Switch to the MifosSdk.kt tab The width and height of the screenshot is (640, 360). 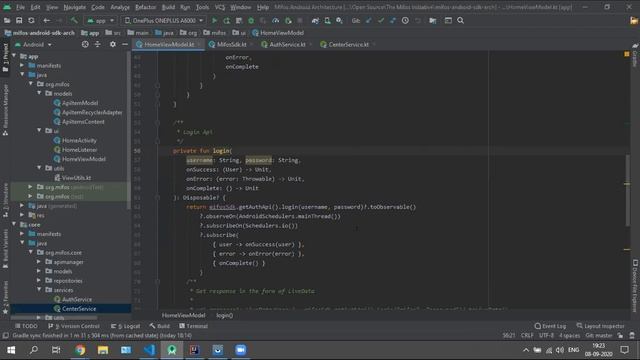pyautogui.click(x=231, y=44)
